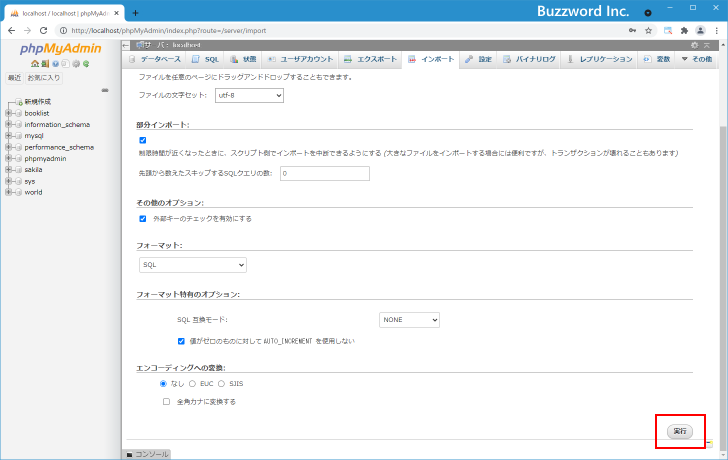Click the お気に入り favorites button
Screen dimensions: 728x460
point(43,78)
